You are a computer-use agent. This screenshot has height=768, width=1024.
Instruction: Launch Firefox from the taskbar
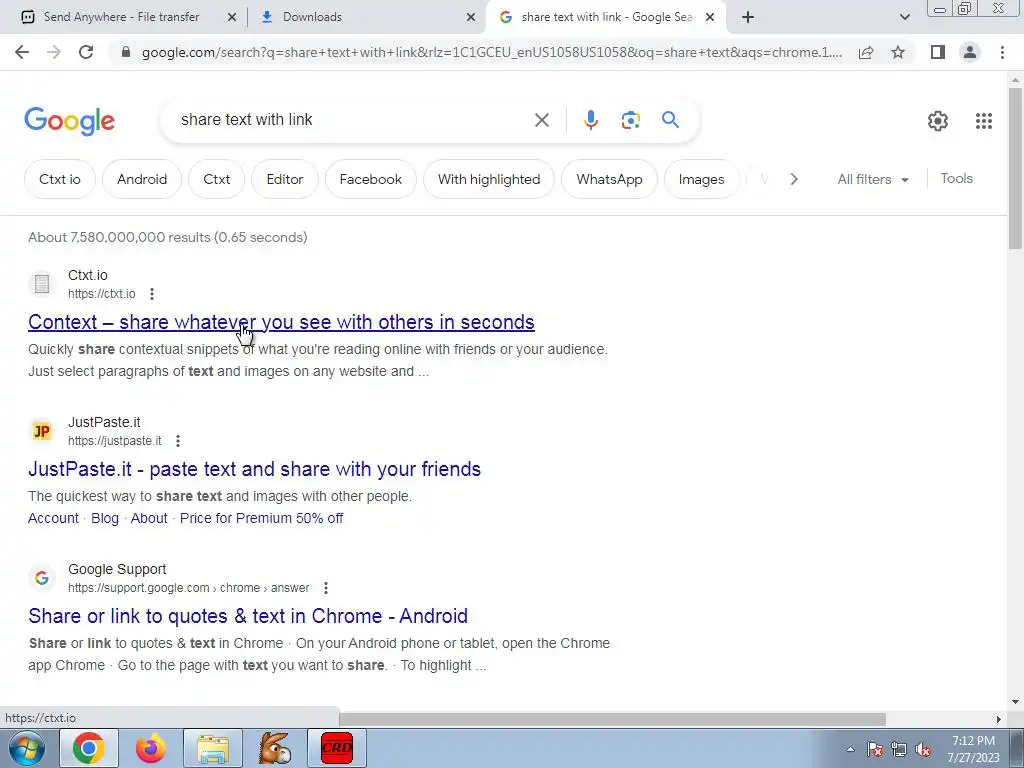(x=151, y=748)
